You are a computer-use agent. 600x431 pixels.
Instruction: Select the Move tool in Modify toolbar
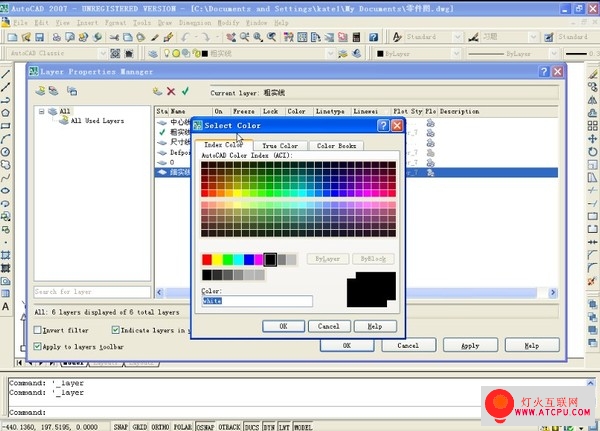click(x=592, y=139)
